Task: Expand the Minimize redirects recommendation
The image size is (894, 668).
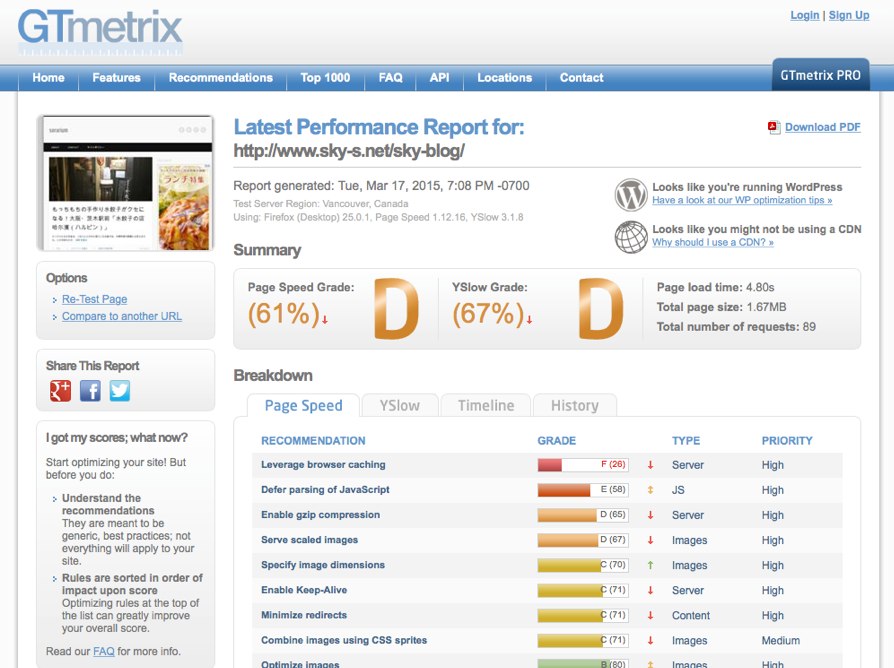Action: point(304,615)
